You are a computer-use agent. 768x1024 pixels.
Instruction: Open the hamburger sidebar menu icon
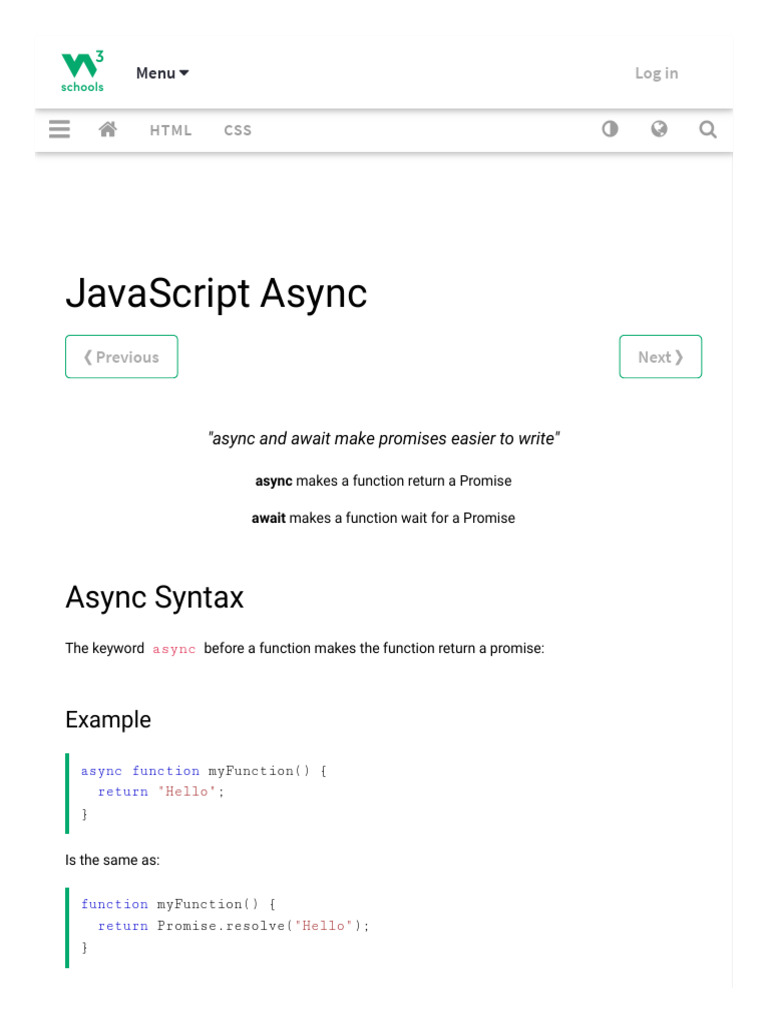point(59,129)
